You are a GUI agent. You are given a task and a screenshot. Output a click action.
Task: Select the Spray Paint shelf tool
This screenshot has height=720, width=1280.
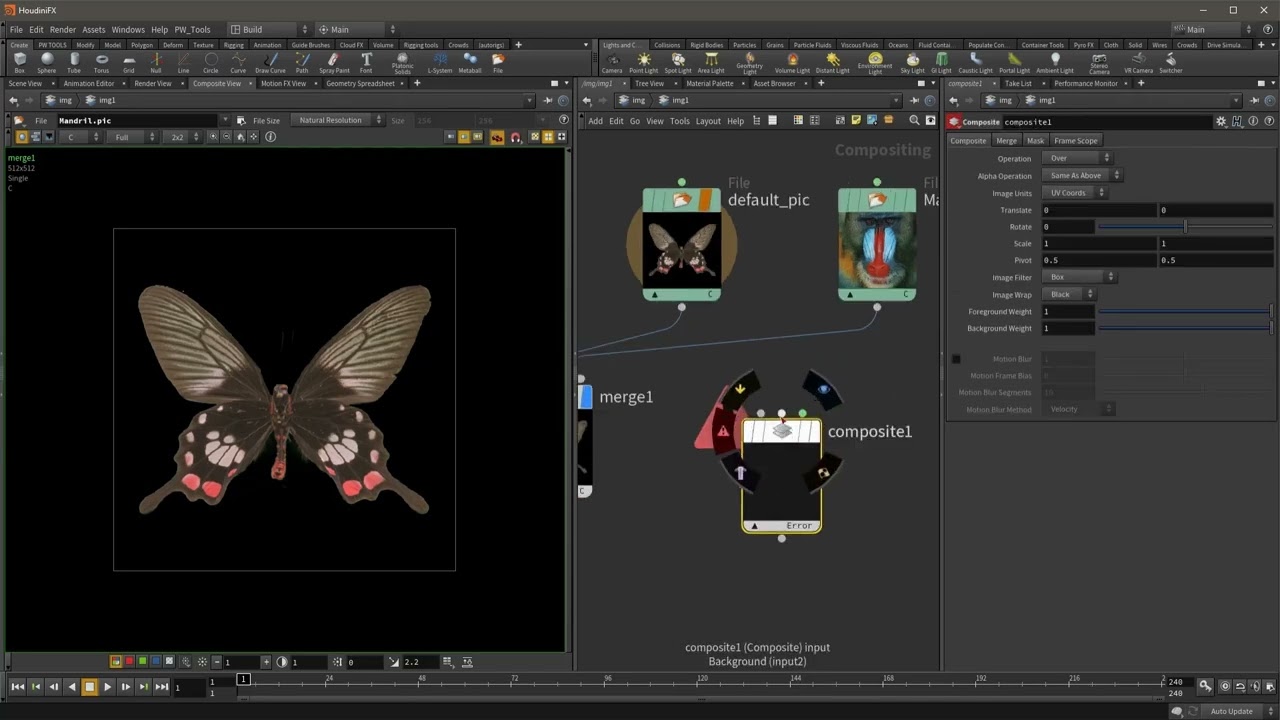point(334,63)
